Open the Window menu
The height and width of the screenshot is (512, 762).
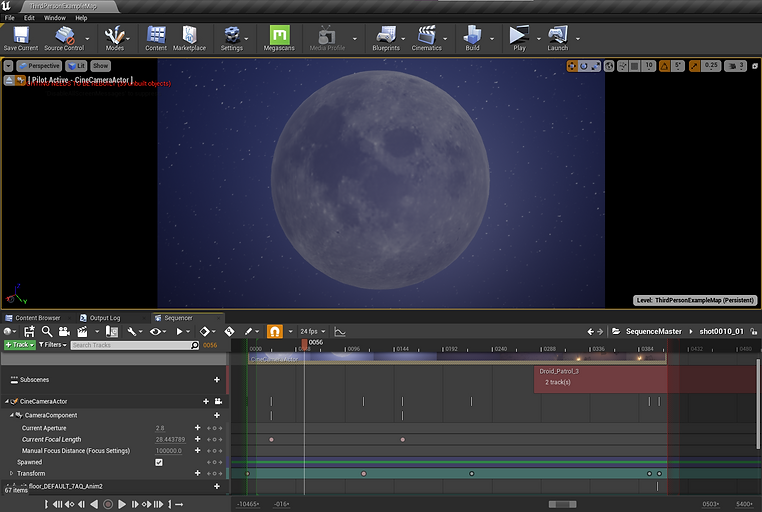[x=55, y=17]
